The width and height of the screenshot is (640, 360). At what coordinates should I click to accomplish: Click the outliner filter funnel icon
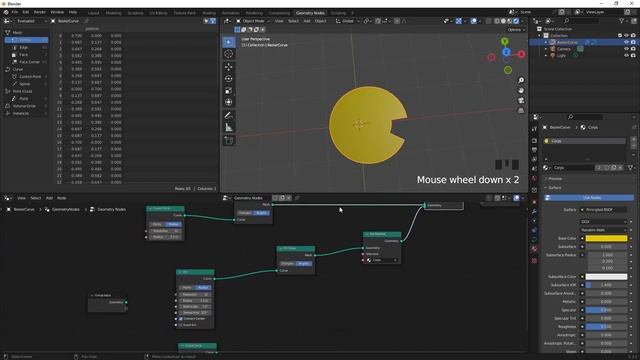click(622, 21)
